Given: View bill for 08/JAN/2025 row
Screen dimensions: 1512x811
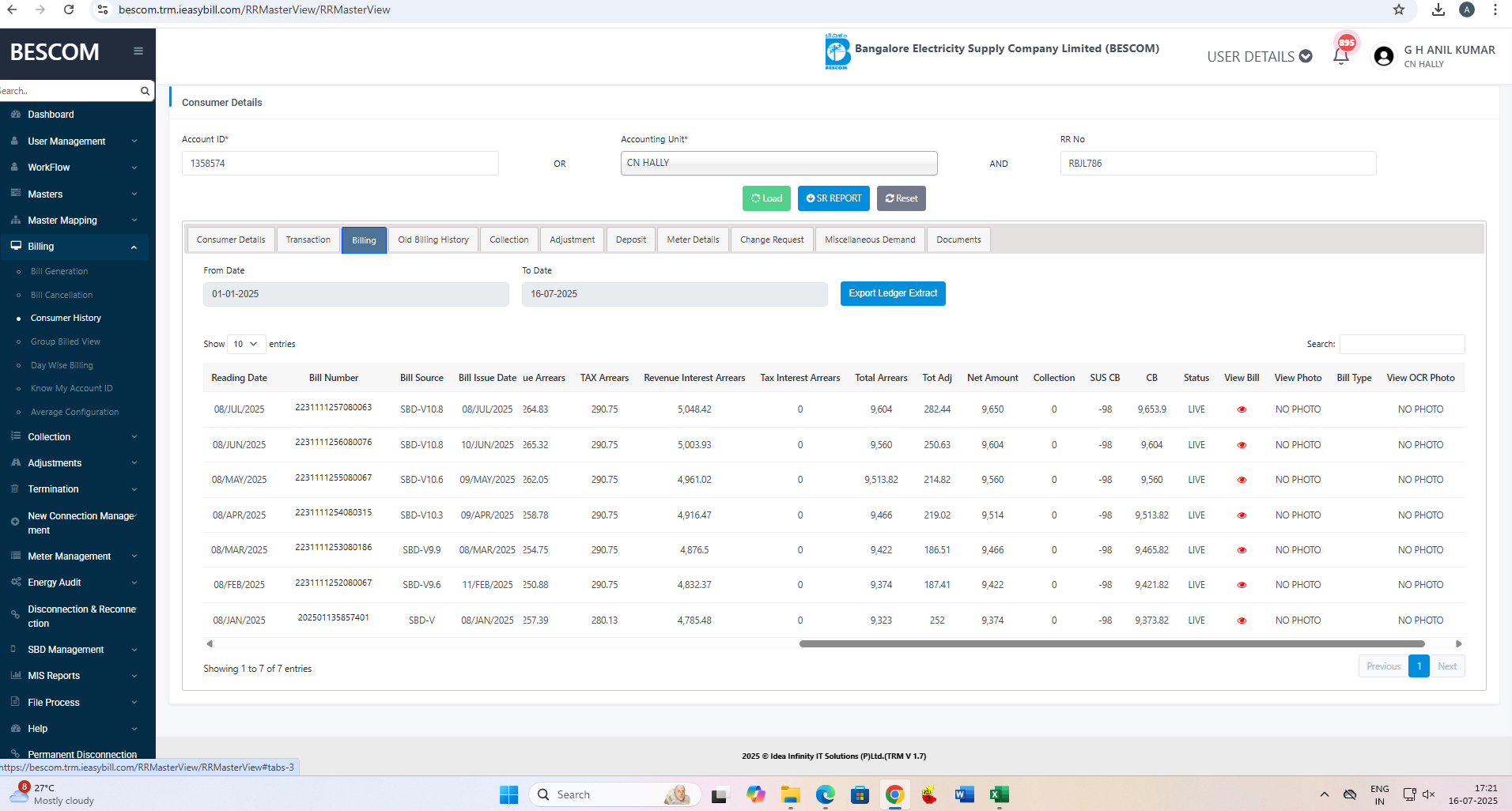Looking at the screenshot, I should pos(1242,621).
